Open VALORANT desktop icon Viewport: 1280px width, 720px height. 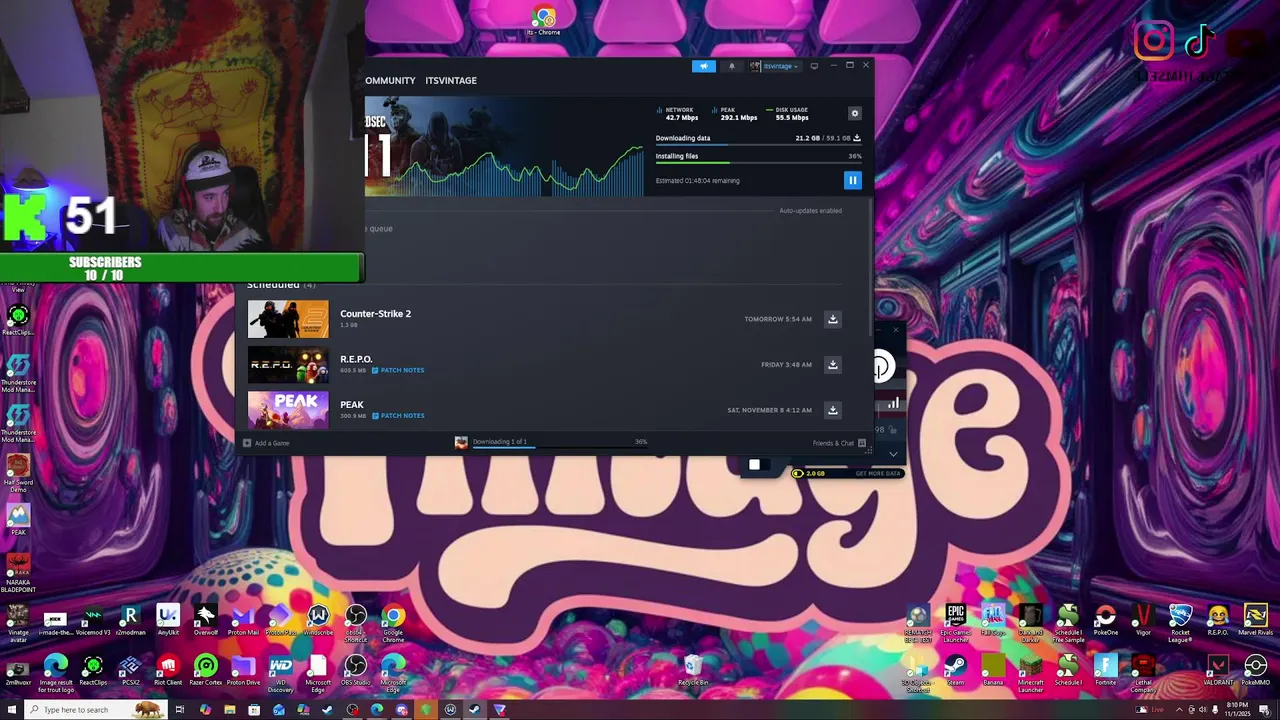click(x=1217, y=671)
